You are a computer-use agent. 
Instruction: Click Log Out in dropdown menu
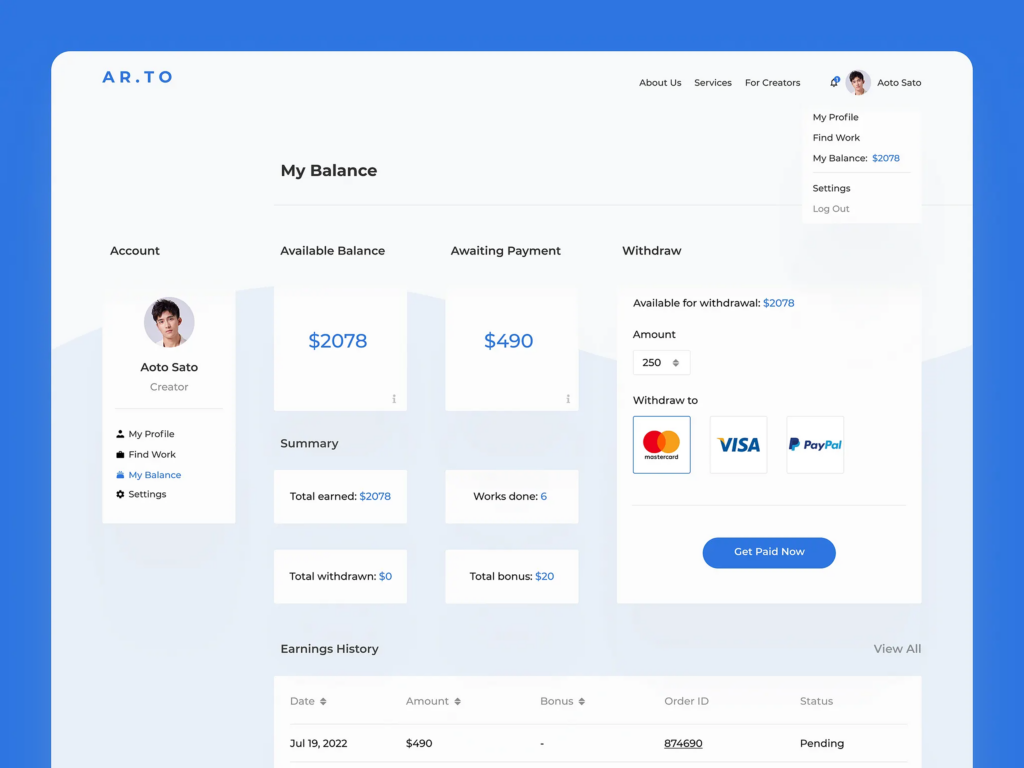[x=831, y=209]
